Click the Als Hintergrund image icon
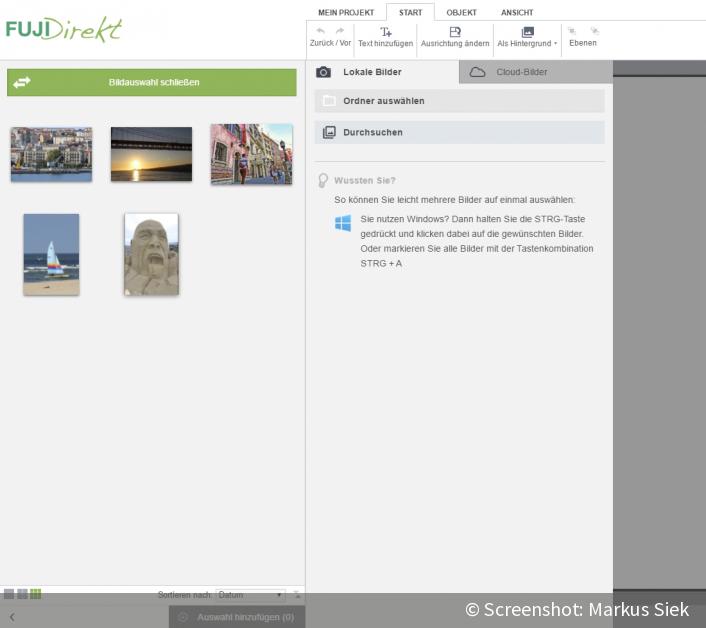 coord(527,32)
